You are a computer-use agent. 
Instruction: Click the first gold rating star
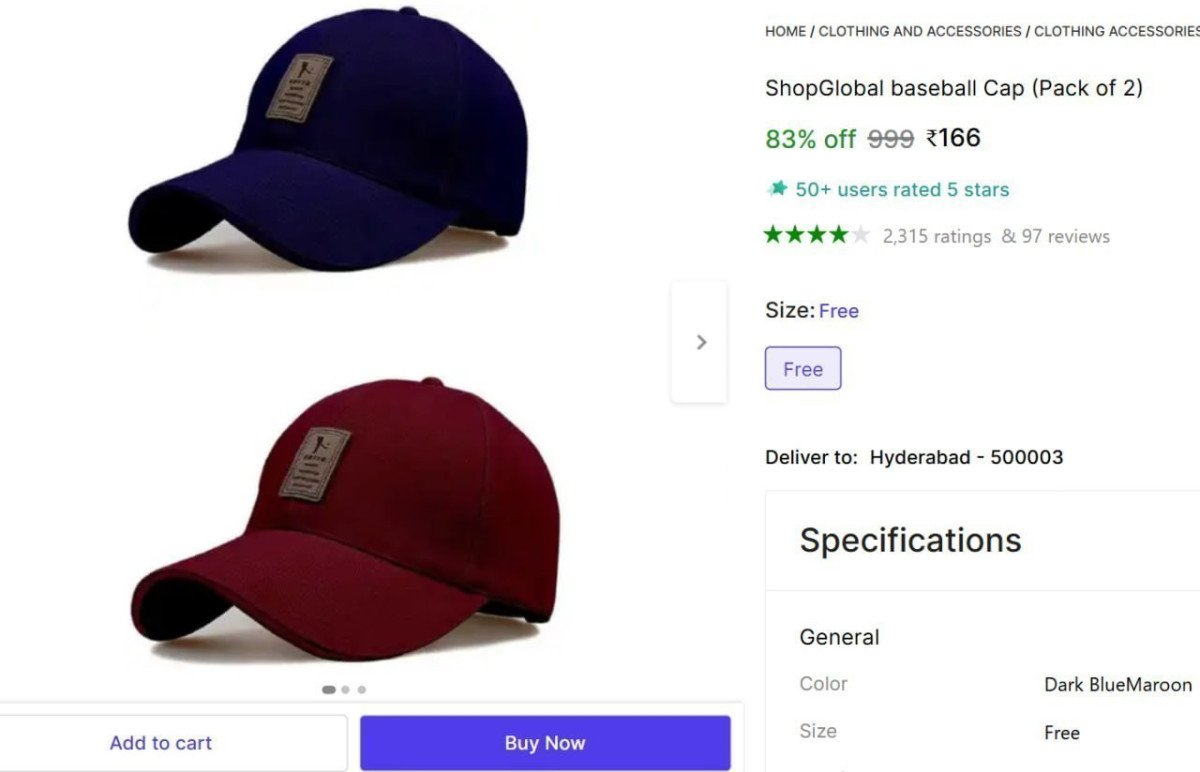coord(772,234)
